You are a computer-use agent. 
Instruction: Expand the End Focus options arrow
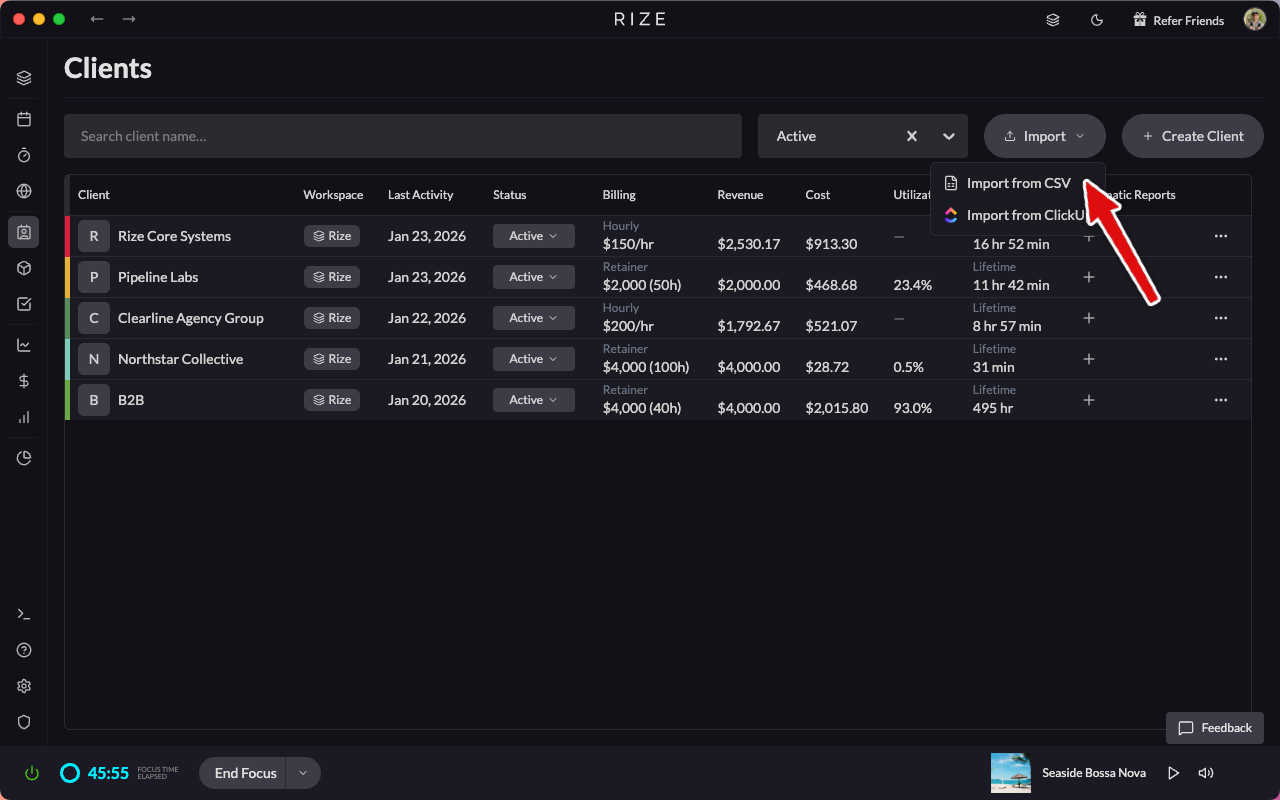[x=303, y=773]
